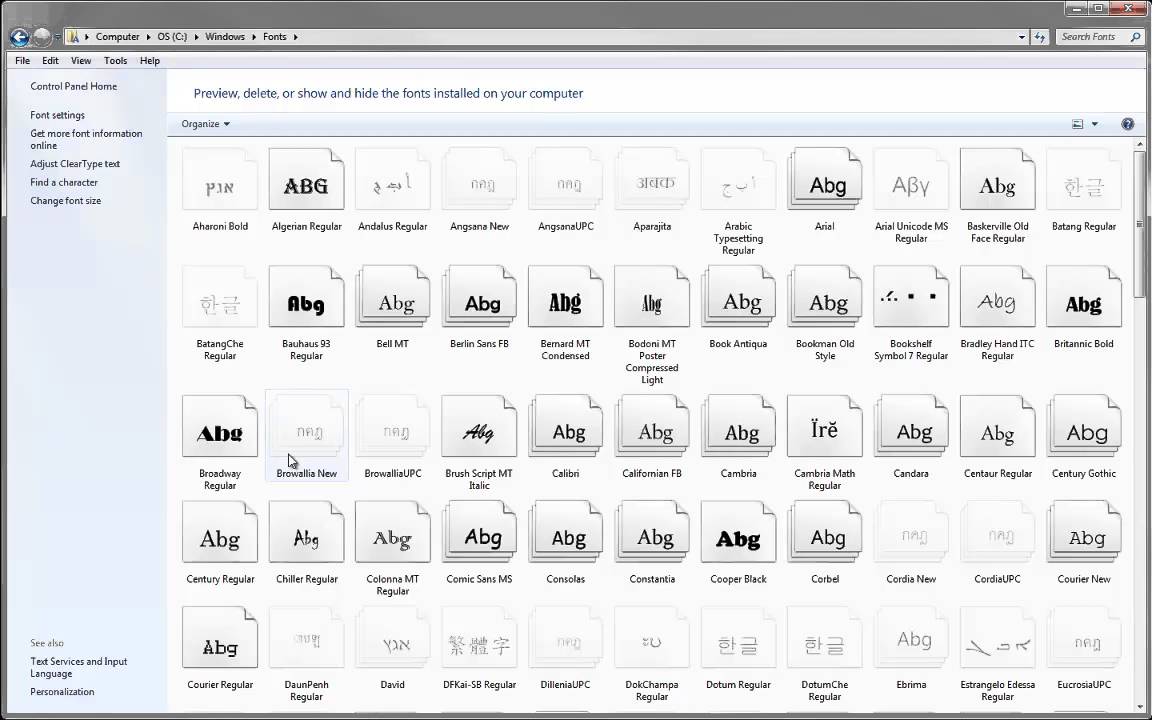Select the Algerian Regular font icon
This screenshot has width=1152, height=720.
[306, 179]
